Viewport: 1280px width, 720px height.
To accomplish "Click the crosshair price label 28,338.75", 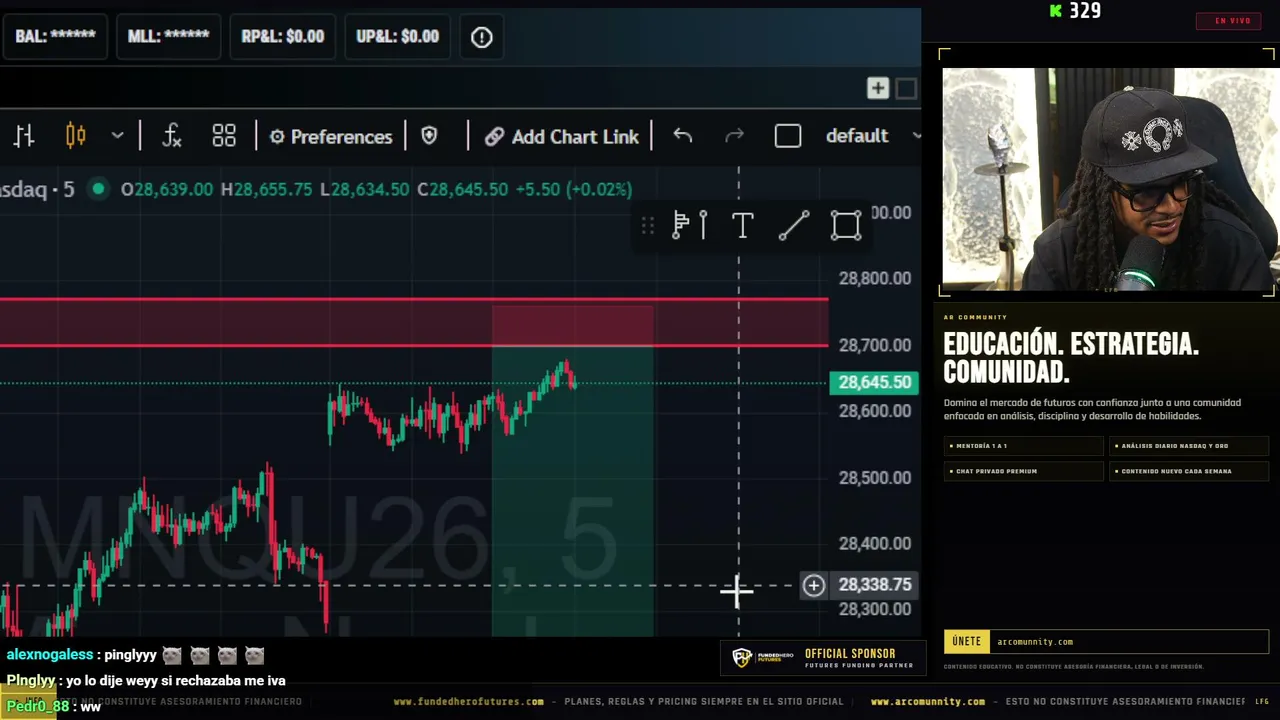I will tap(875, 585).
